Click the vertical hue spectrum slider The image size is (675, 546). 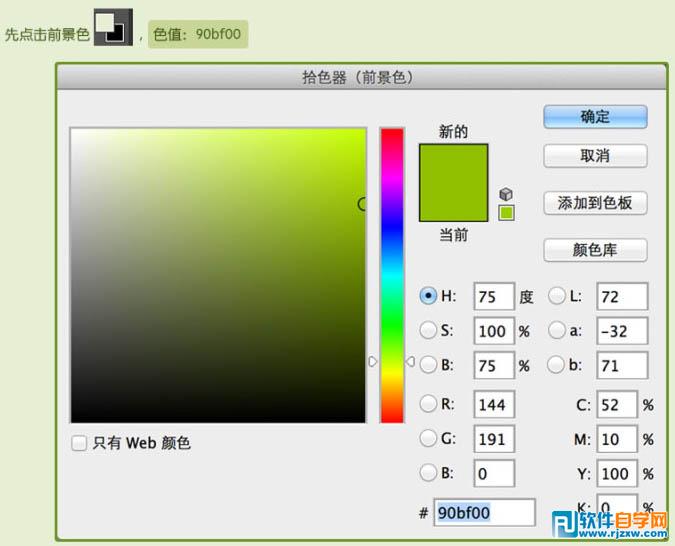pos(392,276)
